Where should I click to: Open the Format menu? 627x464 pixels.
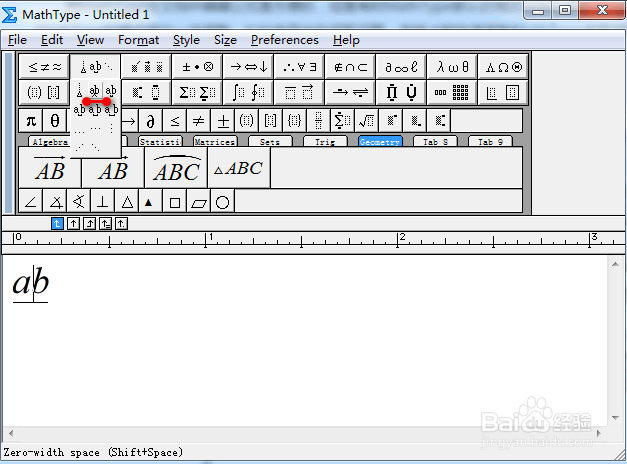(x=138, y=40)
